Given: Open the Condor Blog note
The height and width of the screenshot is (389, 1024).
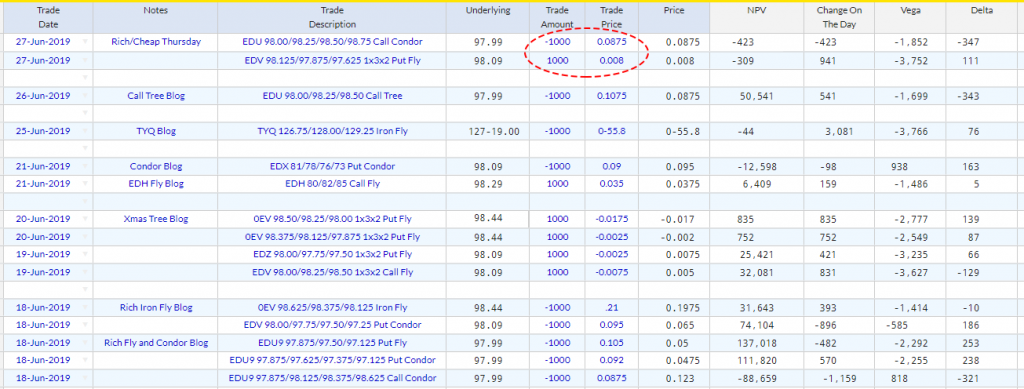Looking at the screenshot, I should pos(155,166).
